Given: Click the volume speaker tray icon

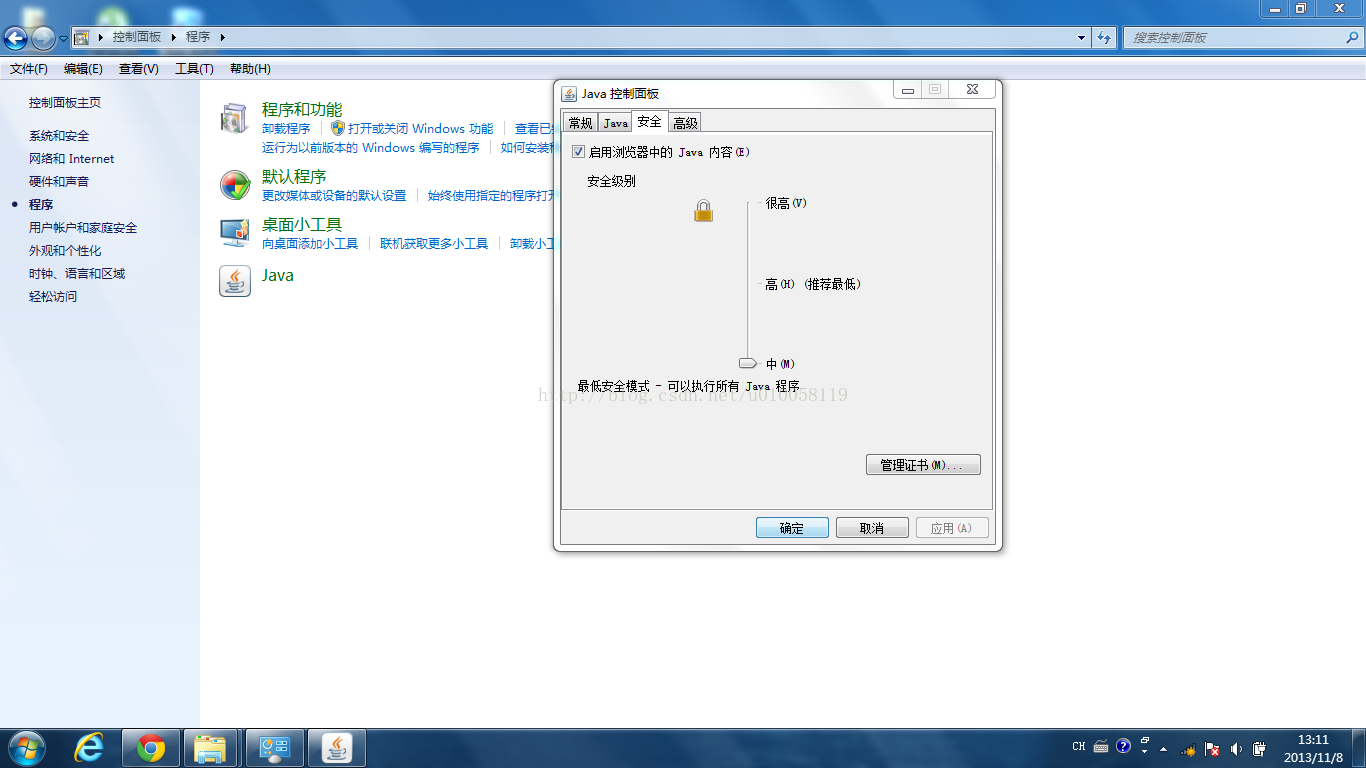Looking at the screenshot, I should click(x=1236, y=748).
